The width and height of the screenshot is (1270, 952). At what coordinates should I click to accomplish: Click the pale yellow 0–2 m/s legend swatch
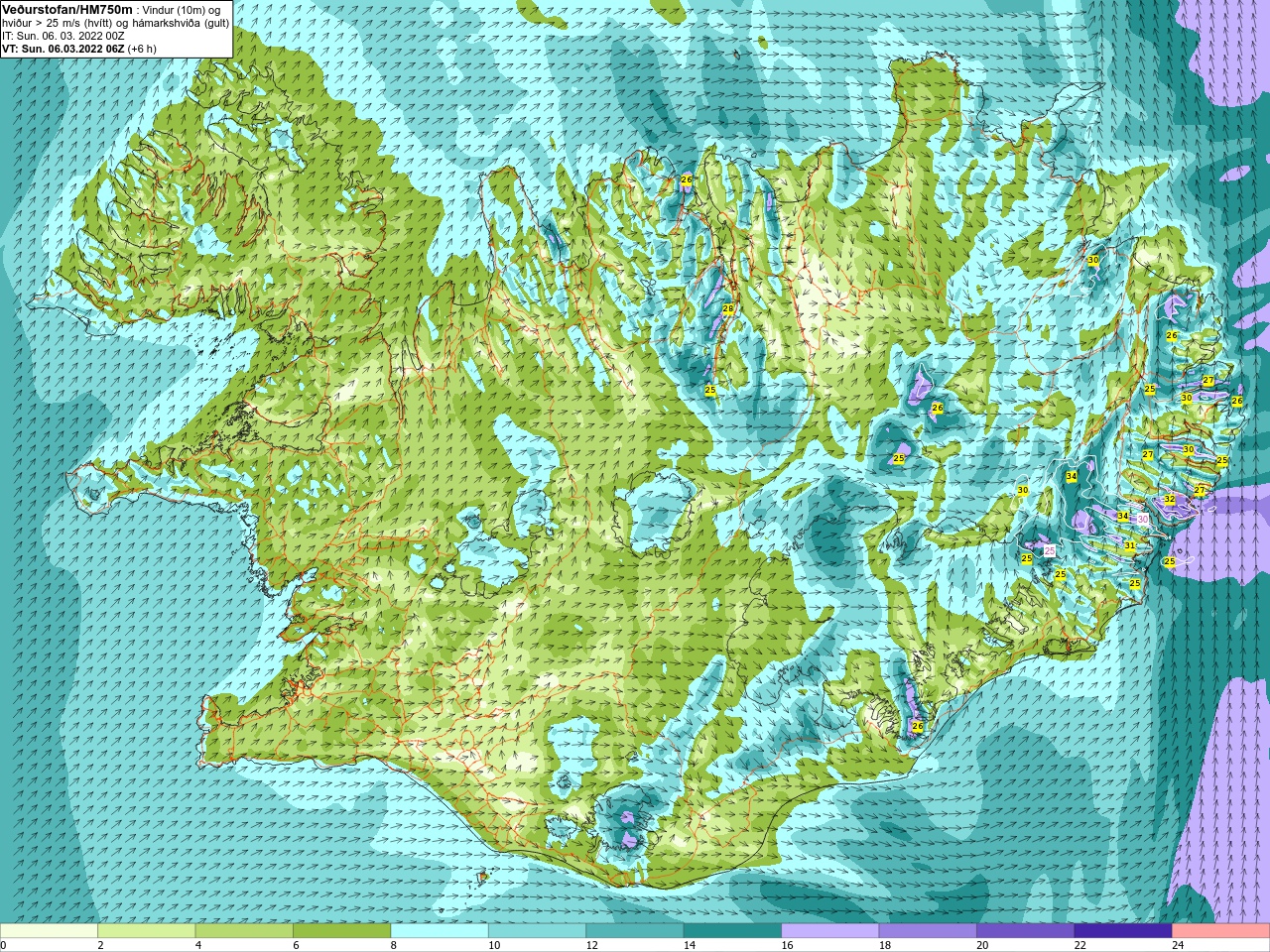pos(49,931)
